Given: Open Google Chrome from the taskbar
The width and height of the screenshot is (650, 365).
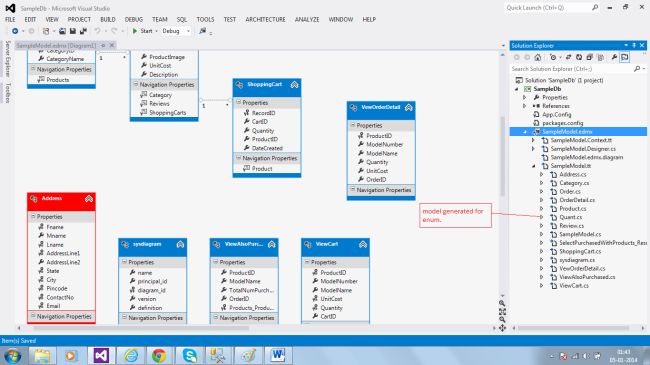Looking at the screenshot, I should [159, 355].
